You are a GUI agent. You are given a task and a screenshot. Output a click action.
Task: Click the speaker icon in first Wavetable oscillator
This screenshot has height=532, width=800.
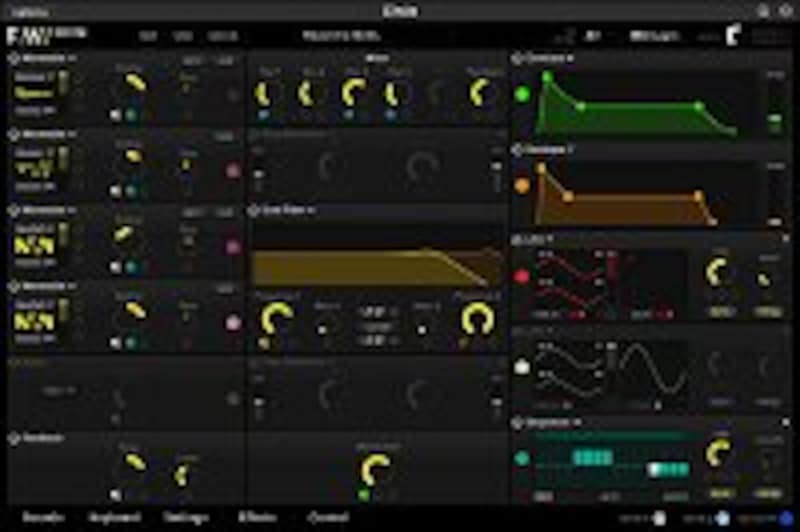(x=116, y=115)
